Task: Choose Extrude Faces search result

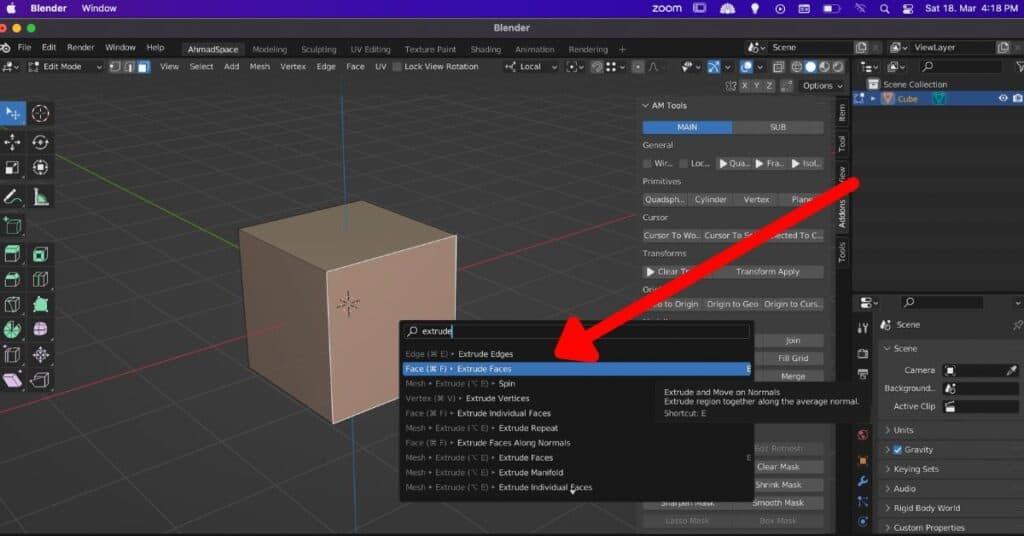Action: pyautogui.click(x=576, y=369)
